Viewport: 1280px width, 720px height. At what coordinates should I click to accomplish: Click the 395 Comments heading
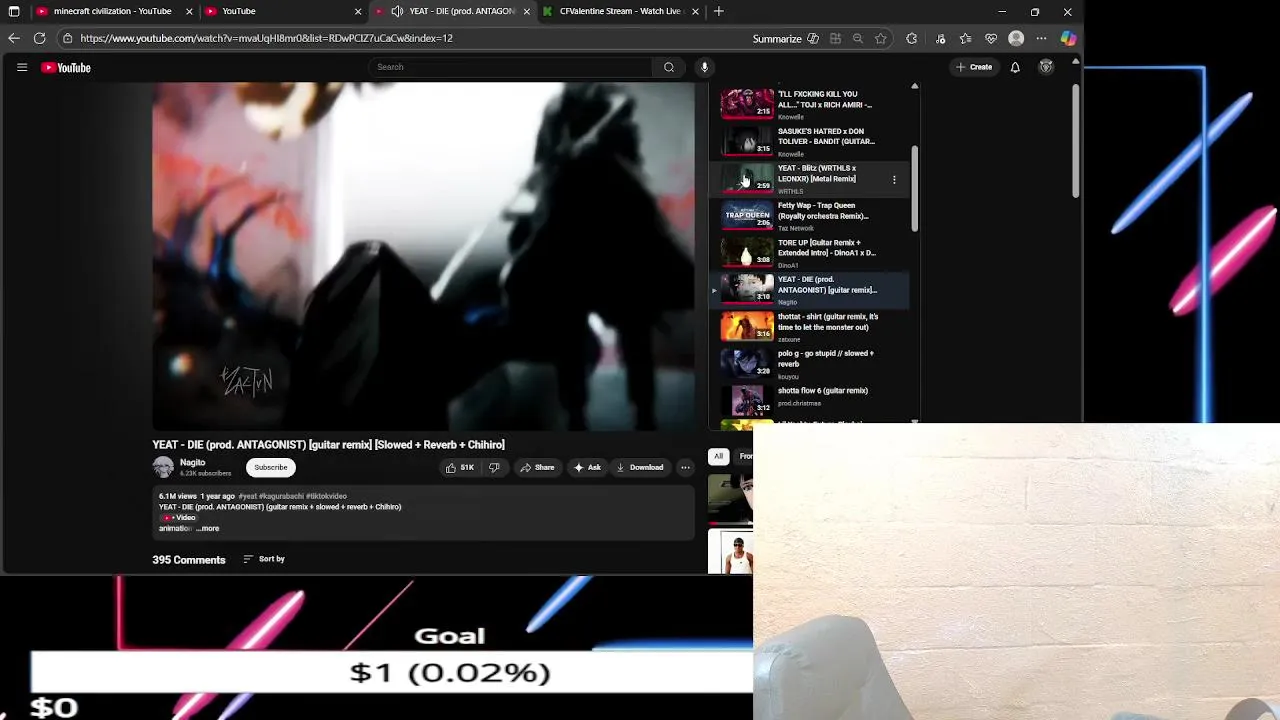(x=188, y=560)
